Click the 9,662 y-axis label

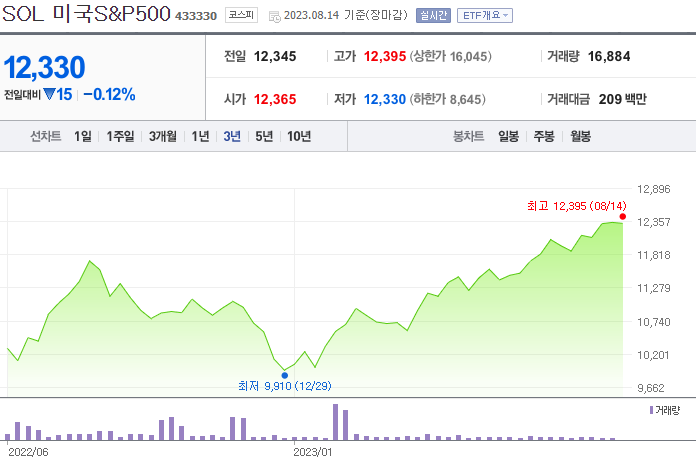(x=651, y=388)
